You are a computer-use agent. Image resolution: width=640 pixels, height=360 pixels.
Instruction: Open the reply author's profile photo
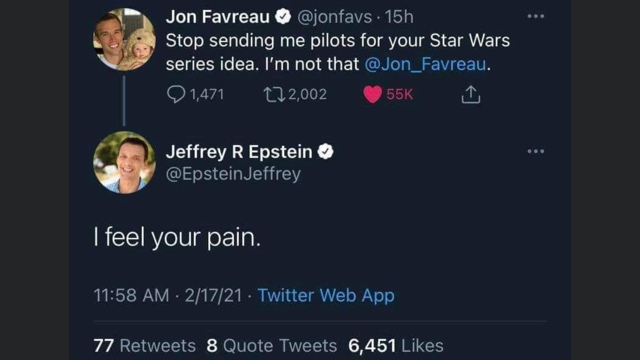pyautogui.click(x=124, y=162)
